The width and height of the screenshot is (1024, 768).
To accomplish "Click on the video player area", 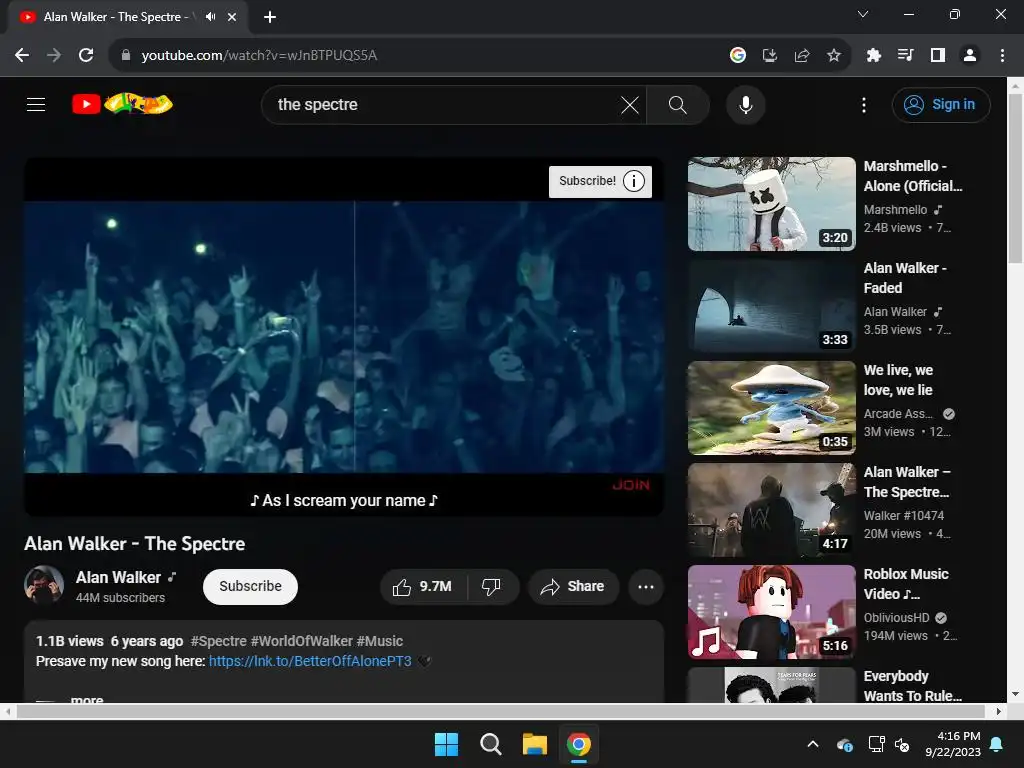I will [x=344, y=336].
